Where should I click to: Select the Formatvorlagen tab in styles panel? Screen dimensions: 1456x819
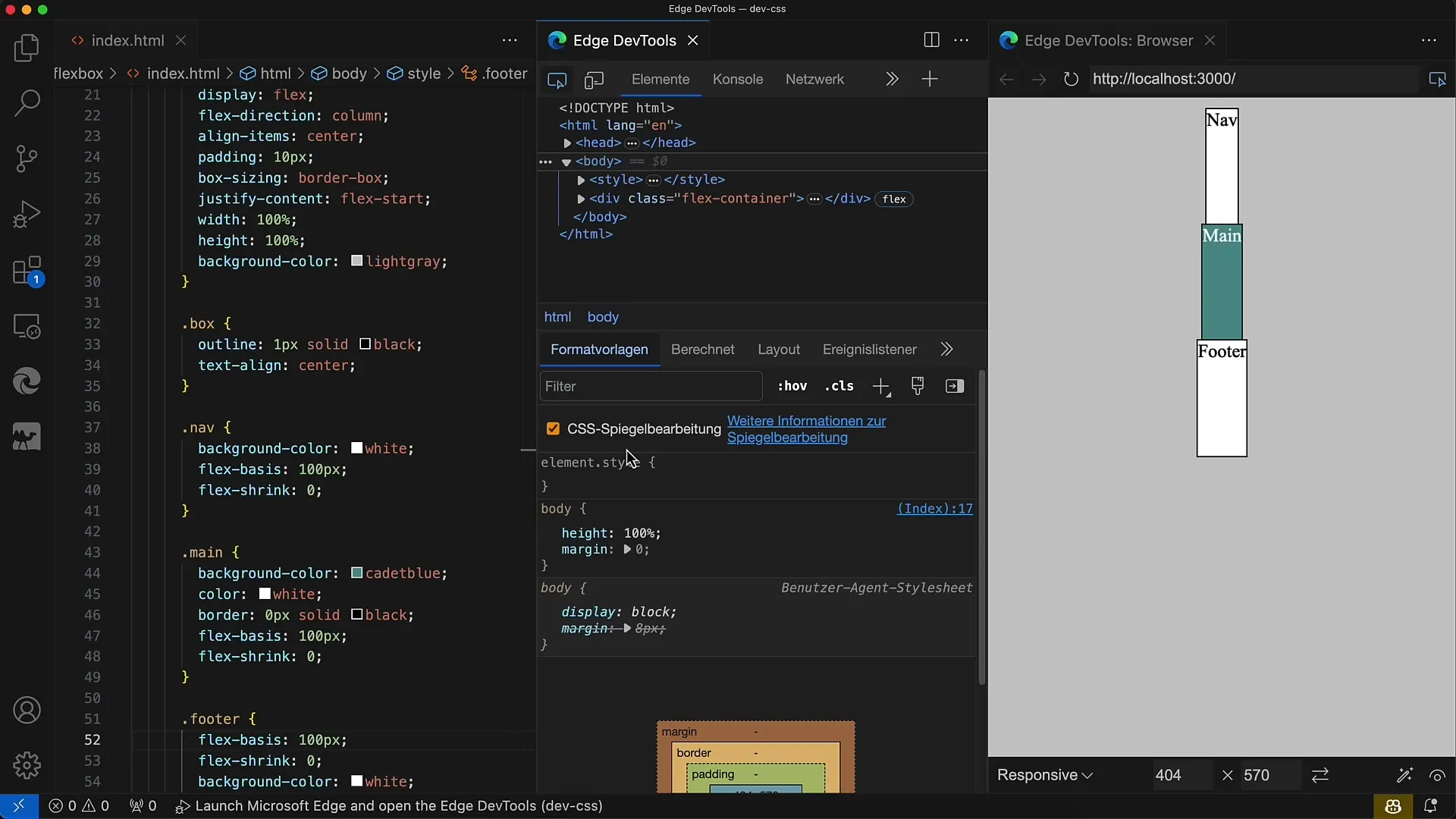(599, 349)
